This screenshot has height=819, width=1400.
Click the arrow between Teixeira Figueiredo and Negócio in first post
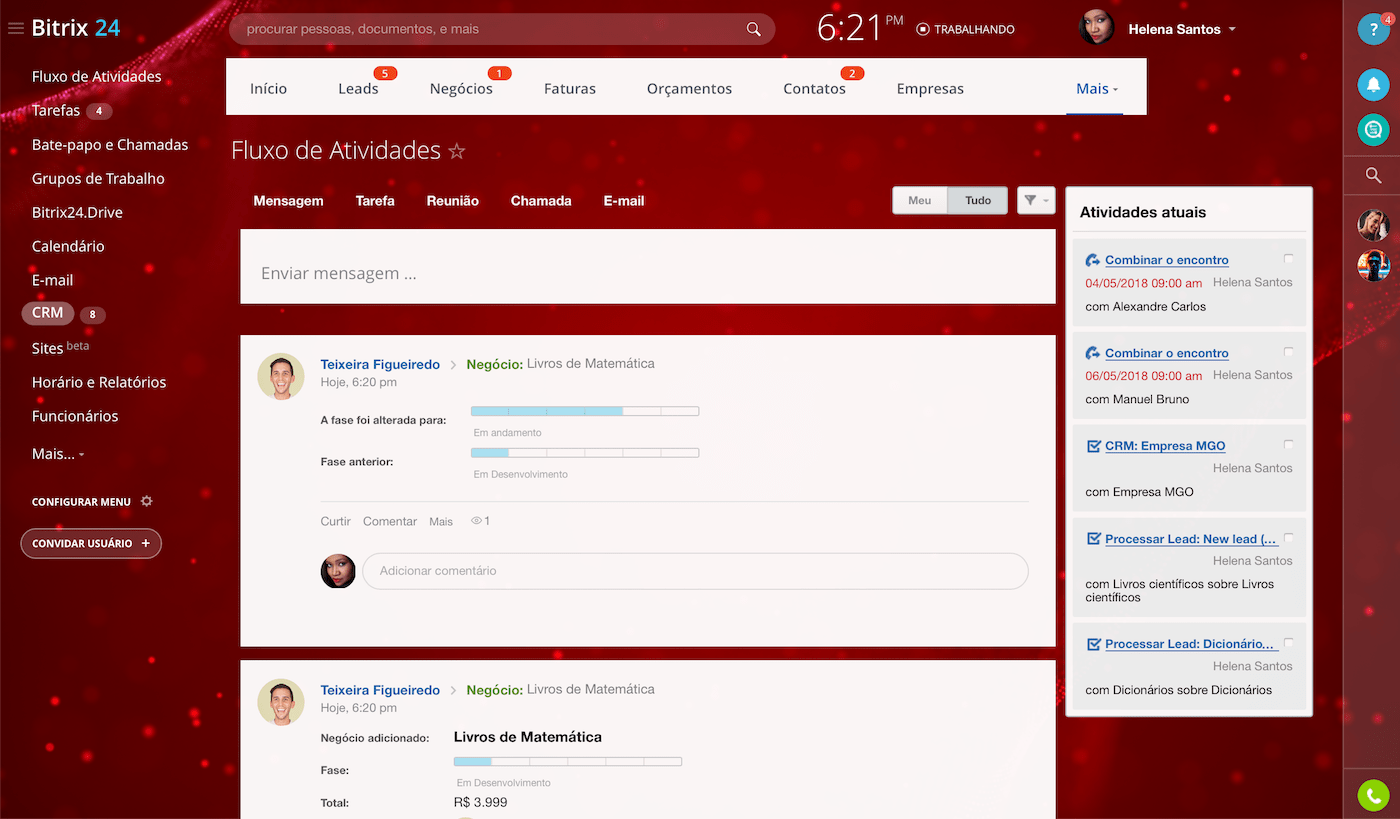pos(453,365)
